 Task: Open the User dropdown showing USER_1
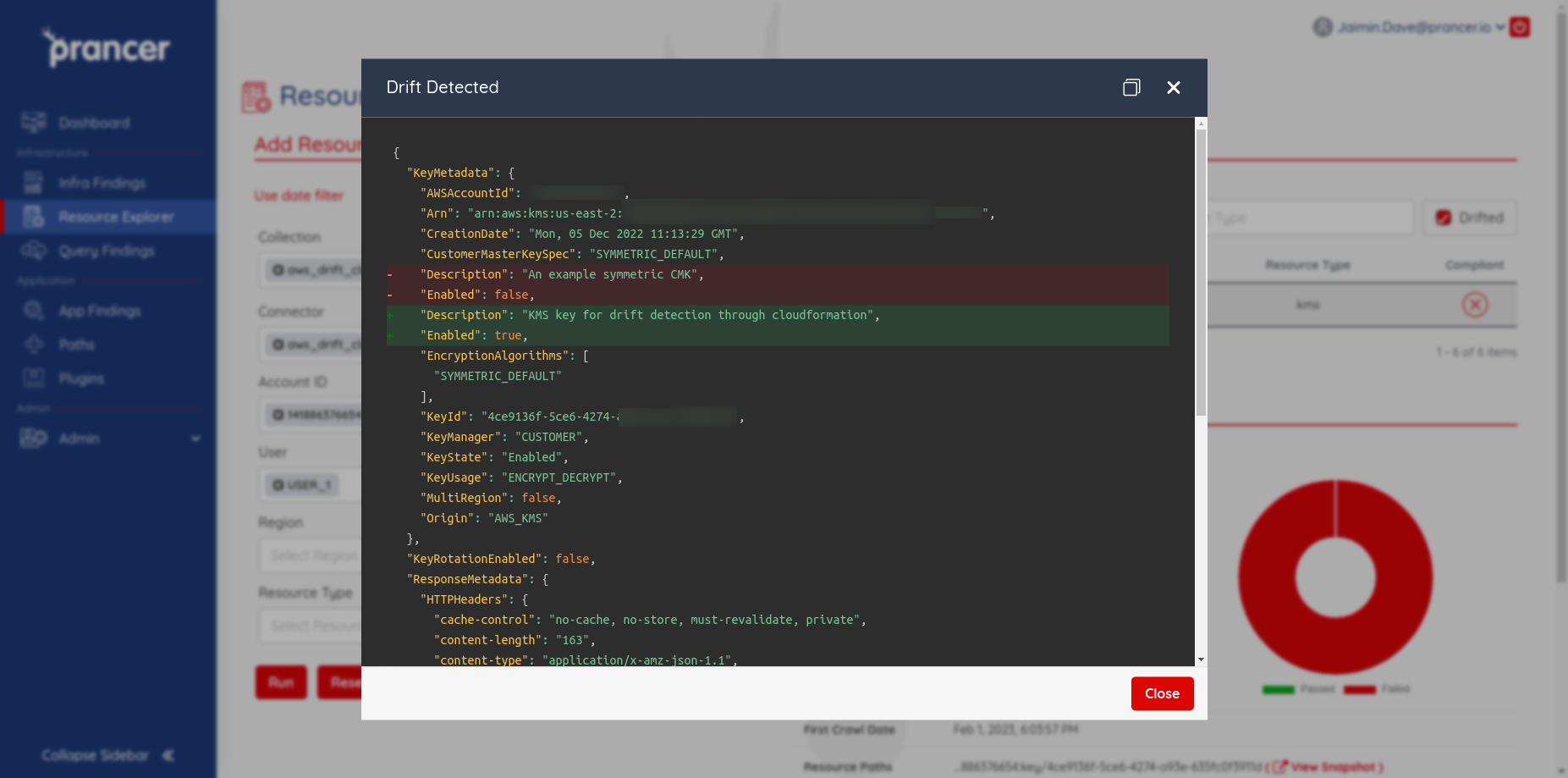click(310, 485)
